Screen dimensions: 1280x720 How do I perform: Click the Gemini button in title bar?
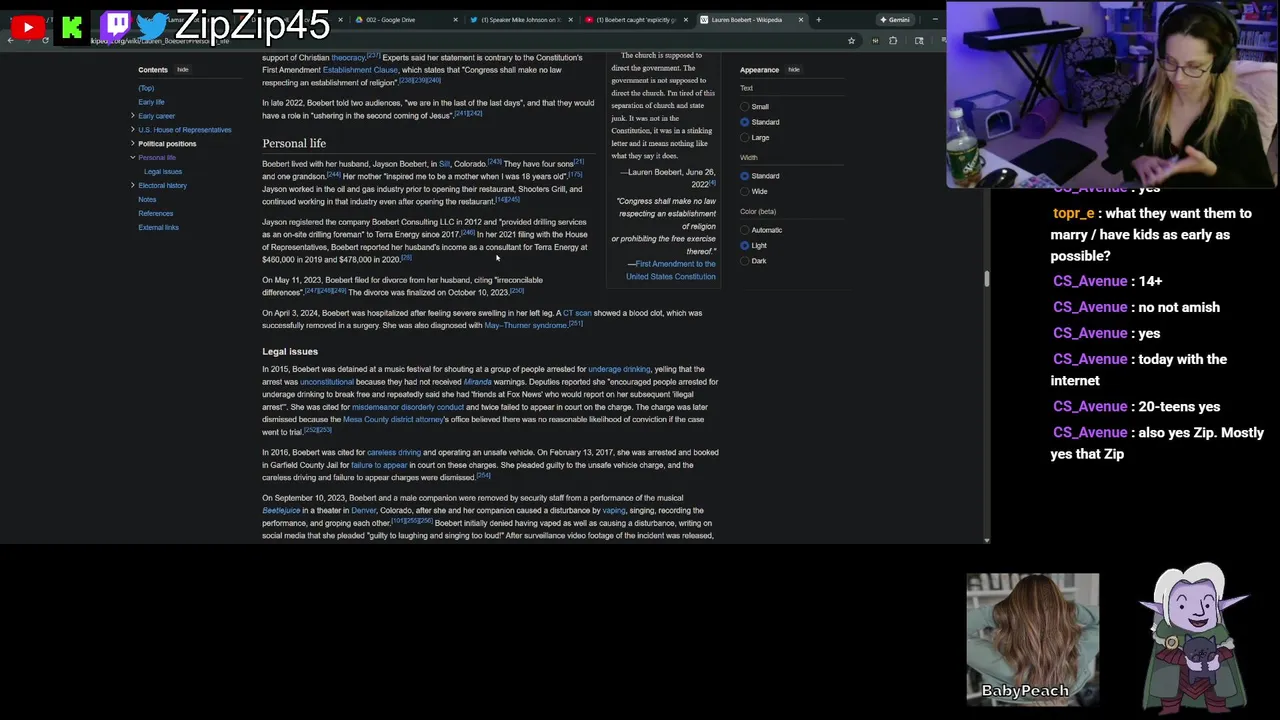coord(895,20)
